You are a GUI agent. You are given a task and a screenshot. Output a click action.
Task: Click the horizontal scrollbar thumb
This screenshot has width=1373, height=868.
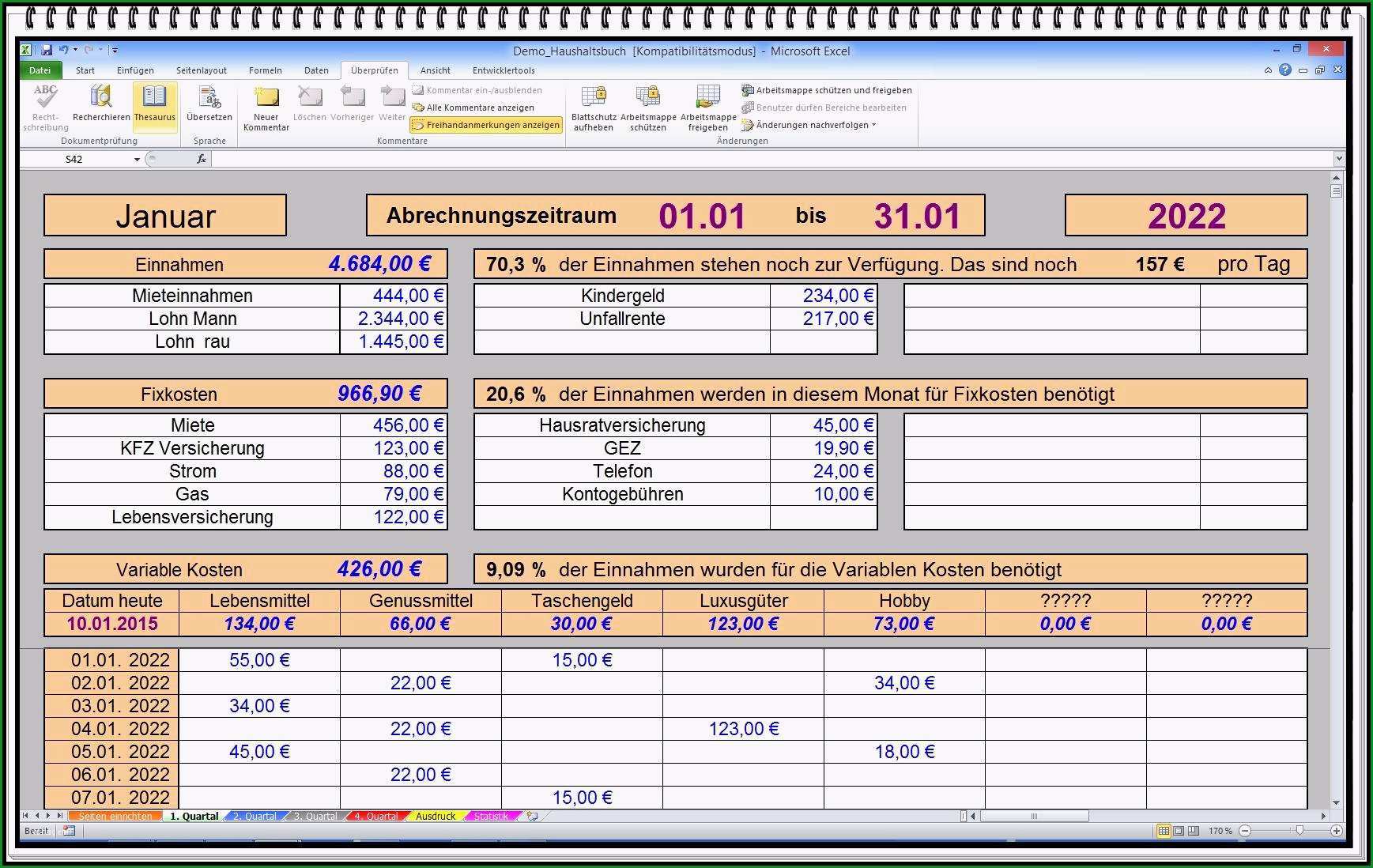(1034, 816)
